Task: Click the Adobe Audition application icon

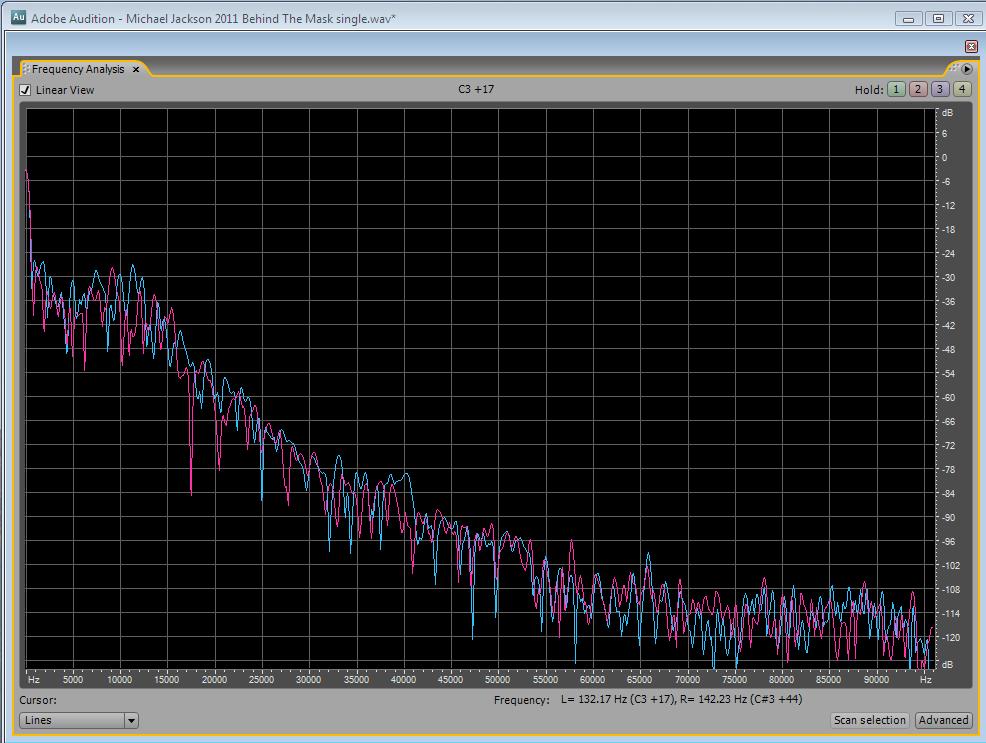Action: 18,18
